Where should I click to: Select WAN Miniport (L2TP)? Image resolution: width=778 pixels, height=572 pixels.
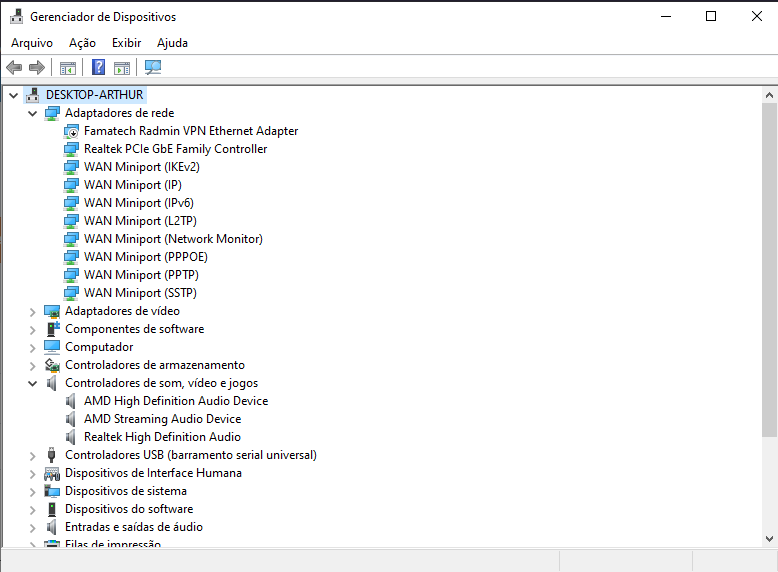(140, 221)
